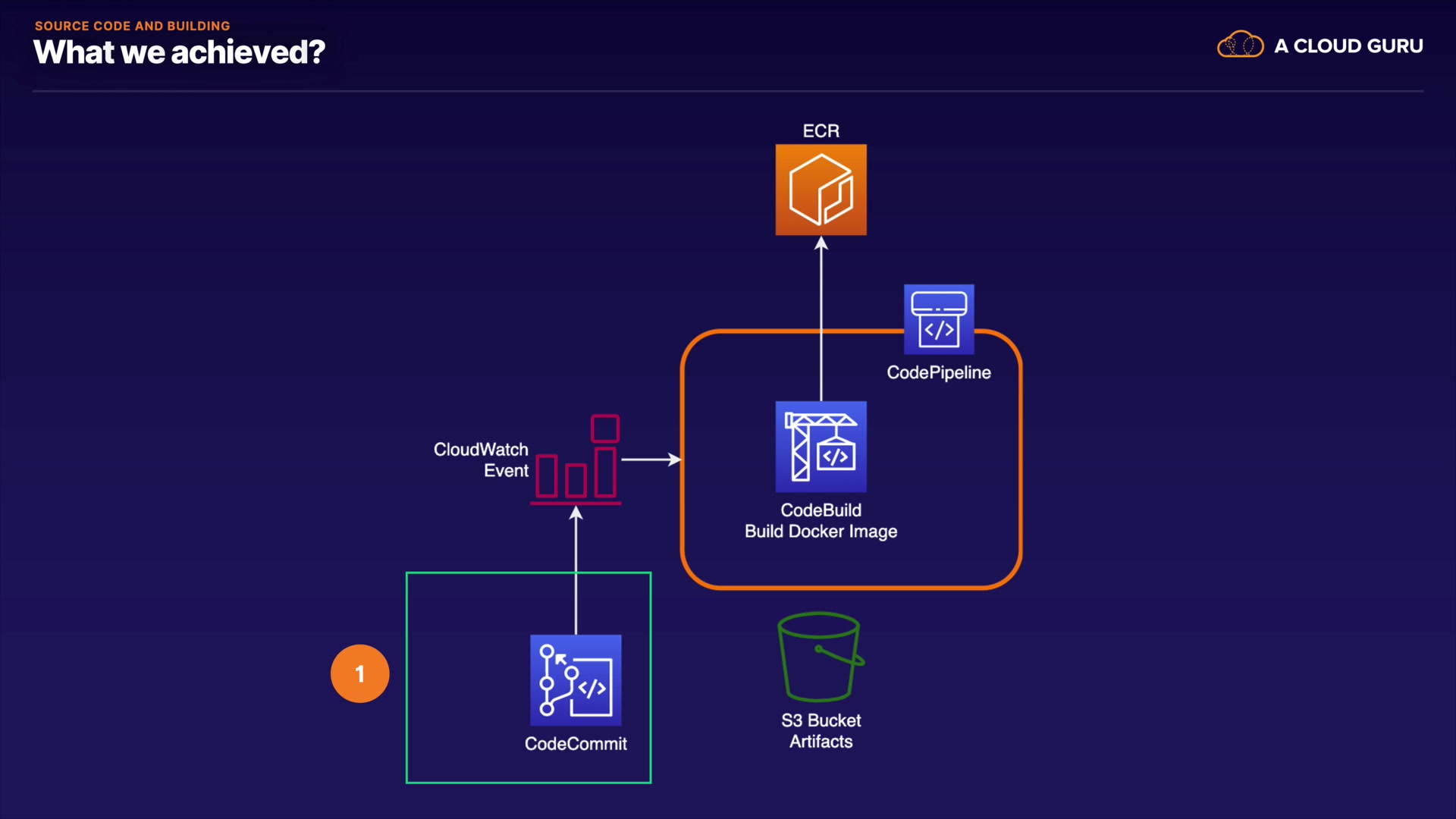1456x819 pixels.
Task: Click the orange ECR cube icon
Action: click(821, 190)
